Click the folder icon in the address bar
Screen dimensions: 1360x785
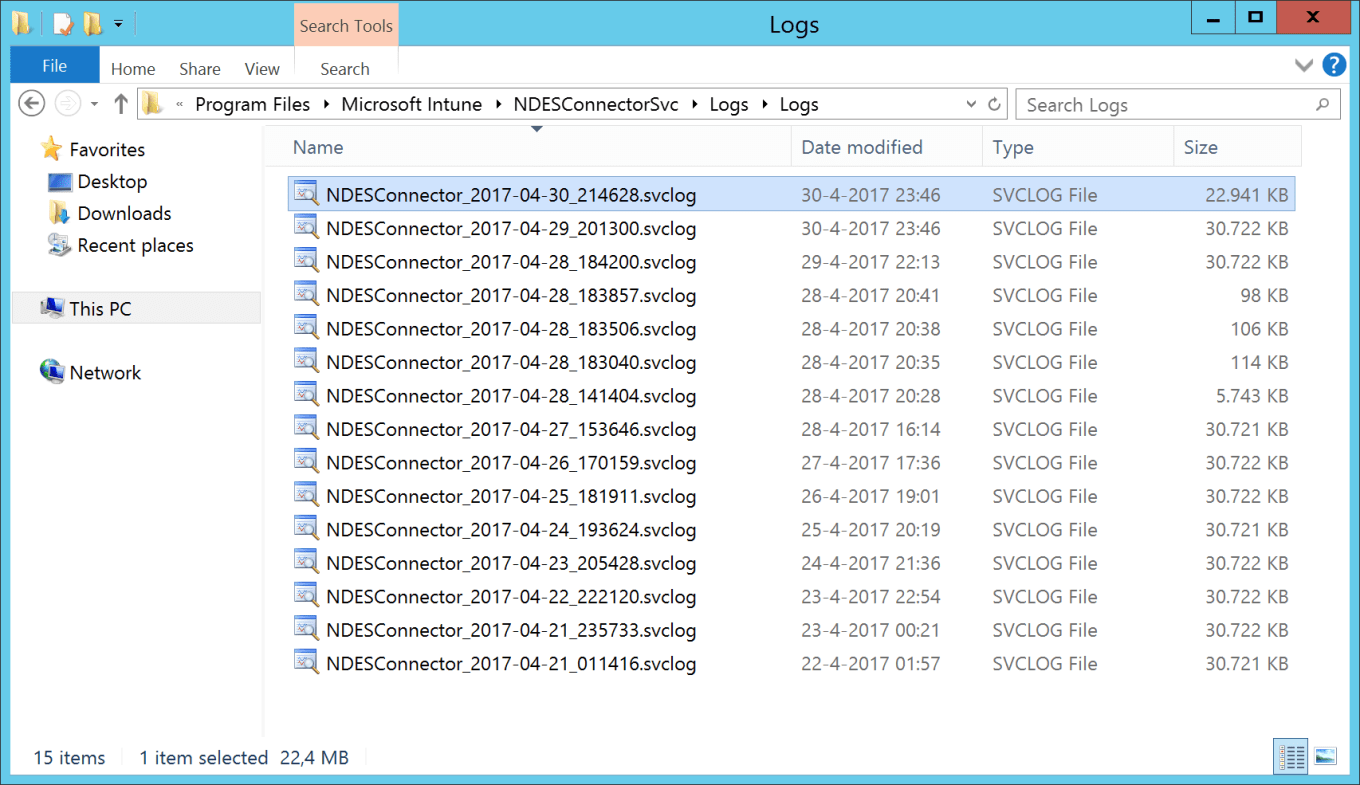pos(152,103)
